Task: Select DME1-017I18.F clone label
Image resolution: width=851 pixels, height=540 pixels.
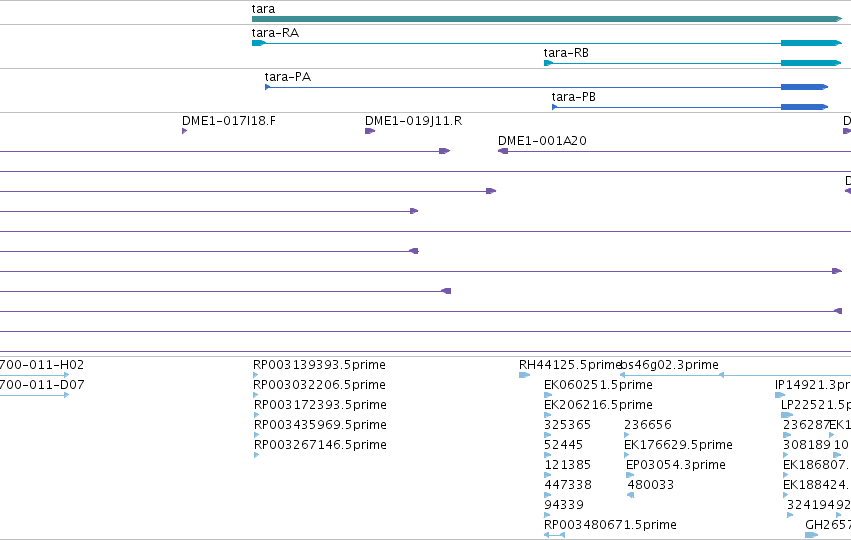Action: [228, 120]
